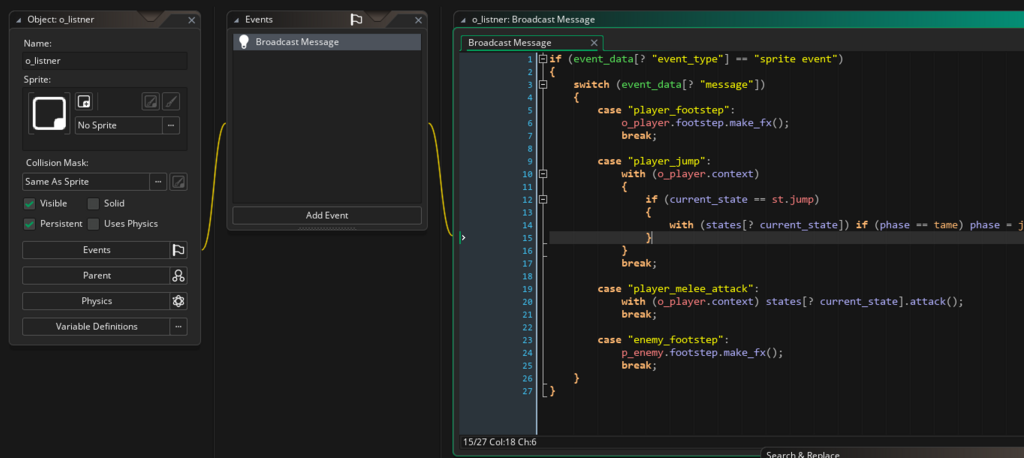Uncheck the Visible checkbox
Viewport: 1024px width, 458px height.
pos(30,204)
